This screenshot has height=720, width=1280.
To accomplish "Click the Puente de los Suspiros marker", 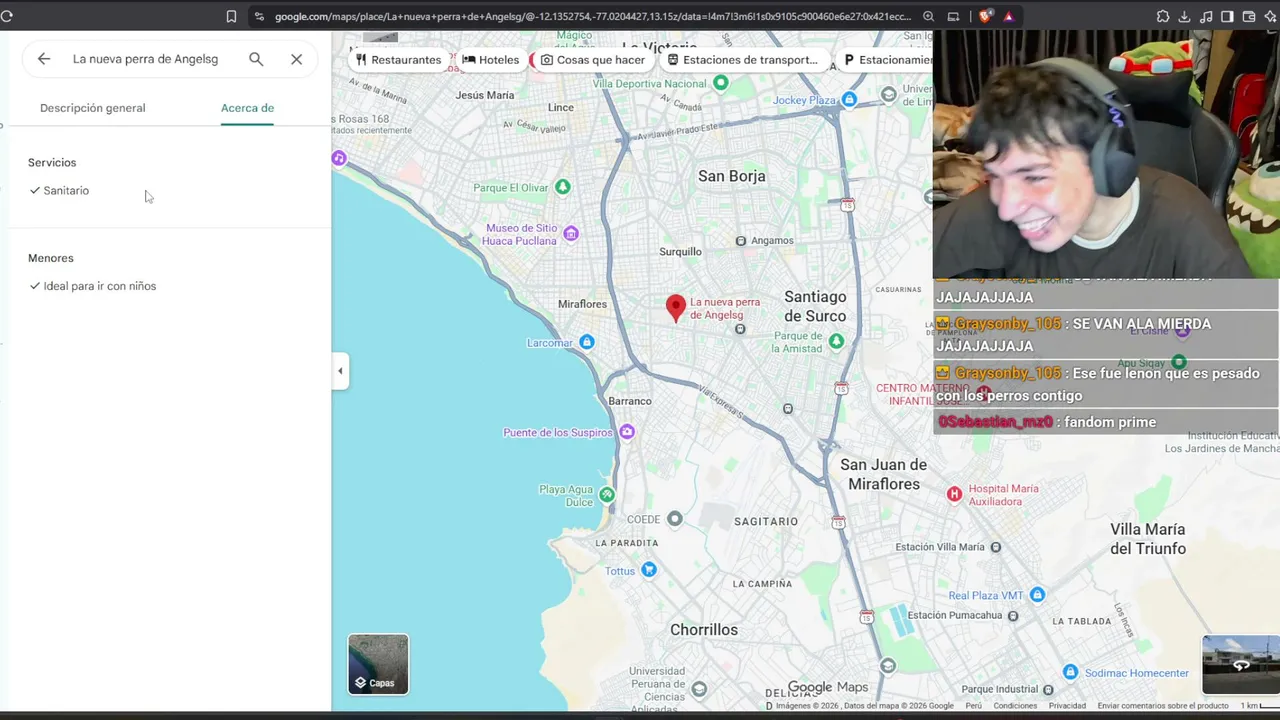I will (x=627, y=433).
